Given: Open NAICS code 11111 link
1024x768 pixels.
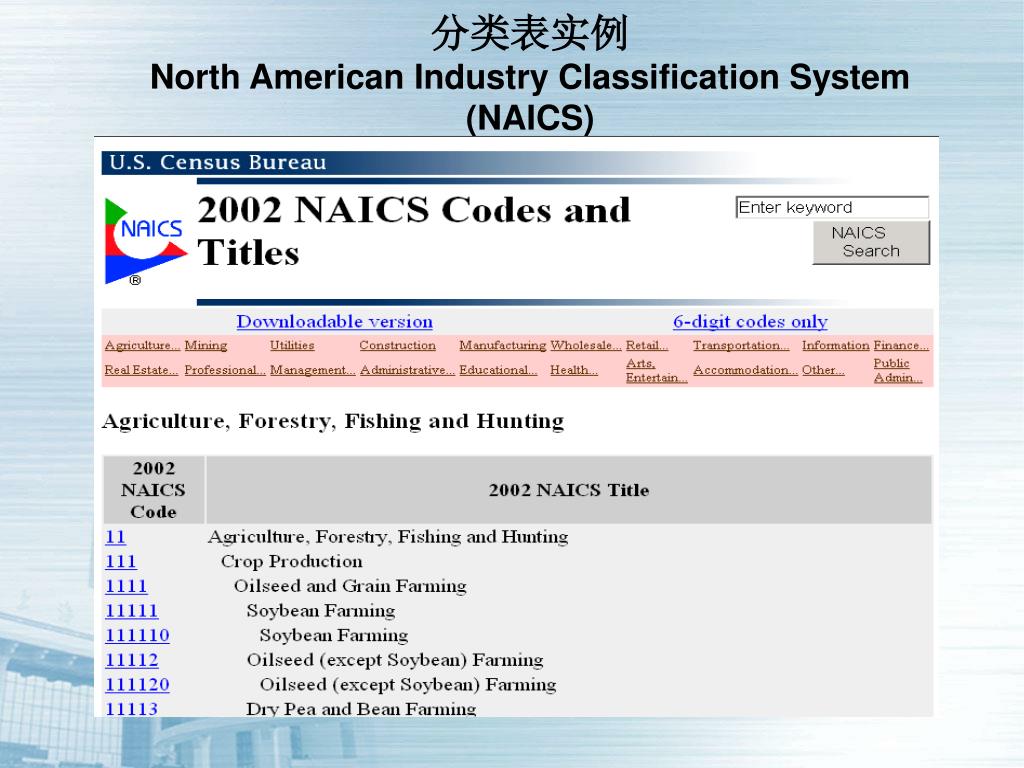Looking at the screenshot, I should [131, 611].
